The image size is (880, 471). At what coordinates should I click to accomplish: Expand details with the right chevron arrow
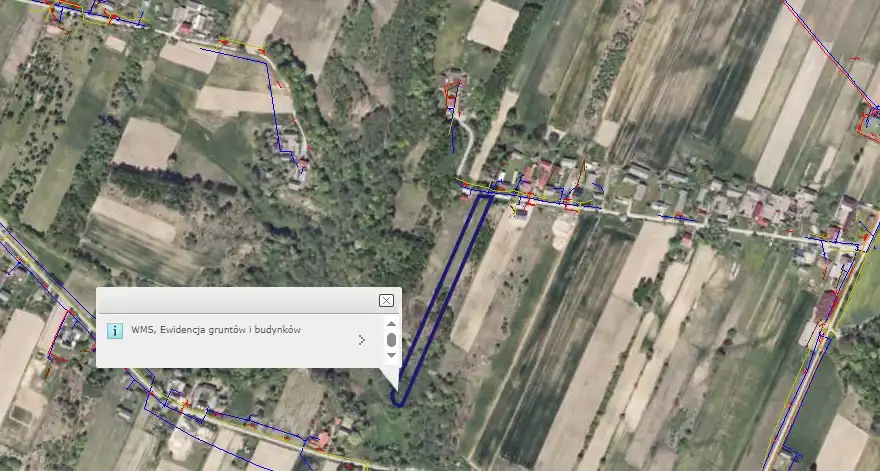[361, 340]
